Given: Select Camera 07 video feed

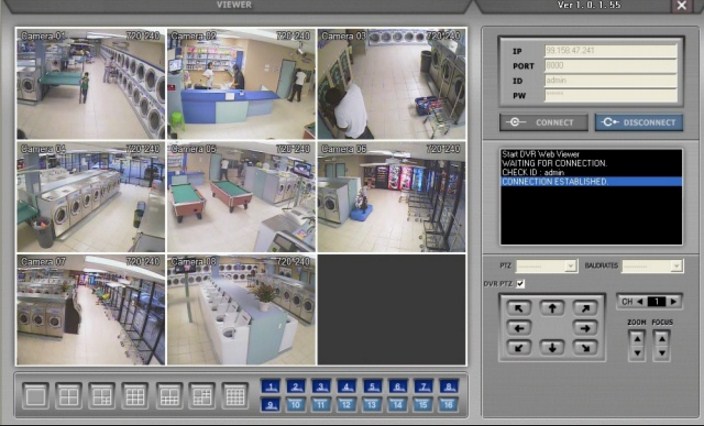Looking at the screenshot, I should click(91, 310).
